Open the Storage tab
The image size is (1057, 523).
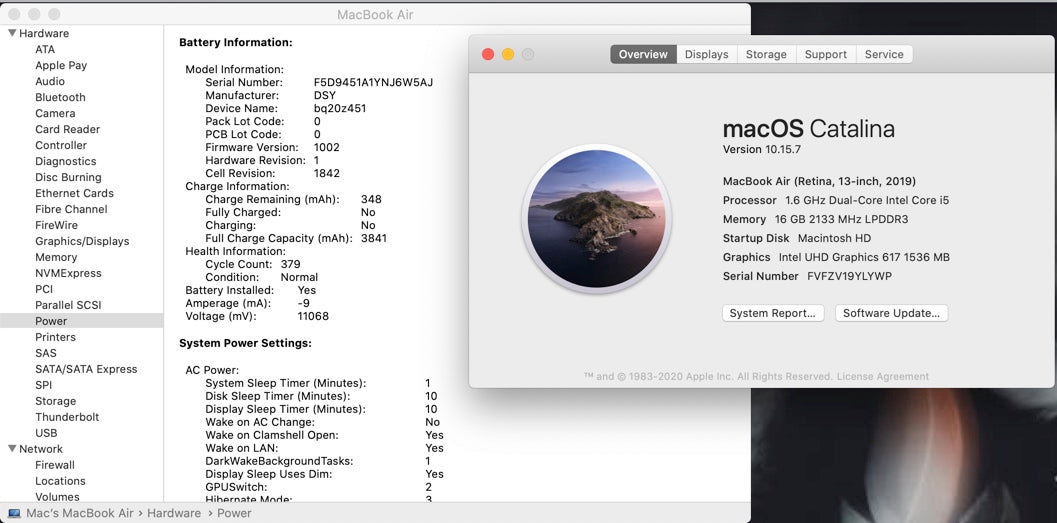point(766,54)
